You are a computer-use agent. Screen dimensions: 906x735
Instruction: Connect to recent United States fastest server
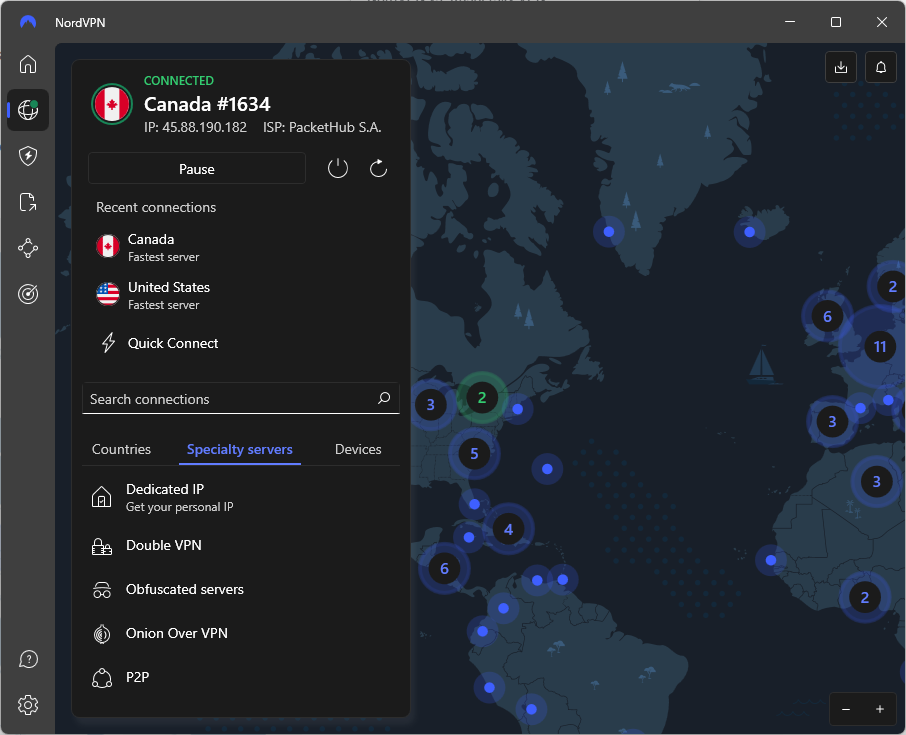point(241,295)
